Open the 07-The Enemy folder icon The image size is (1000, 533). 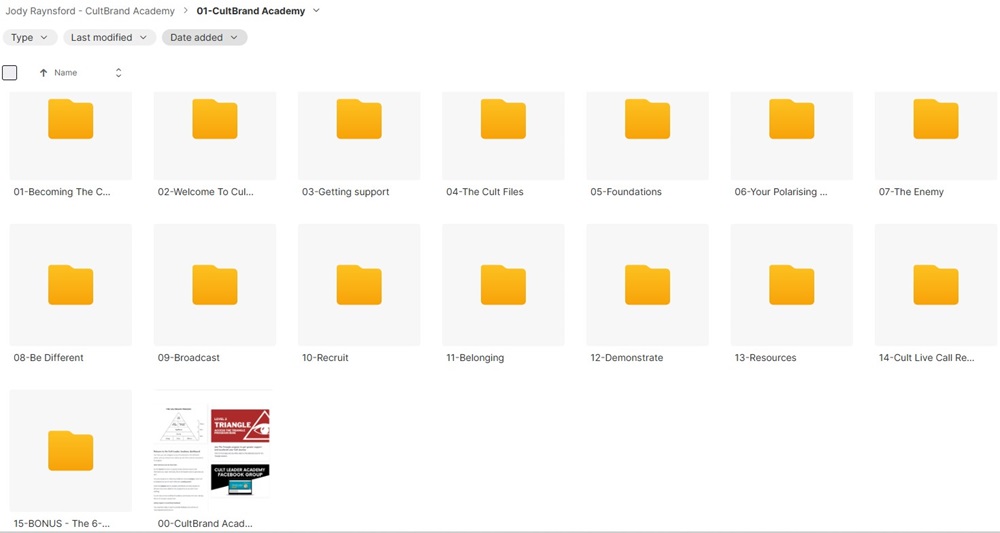point(935,120)
